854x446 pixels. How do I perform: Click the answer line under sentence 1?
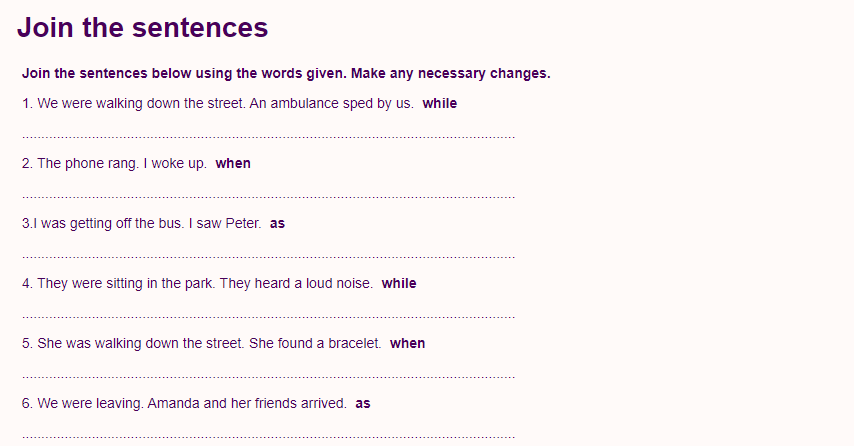268,136
